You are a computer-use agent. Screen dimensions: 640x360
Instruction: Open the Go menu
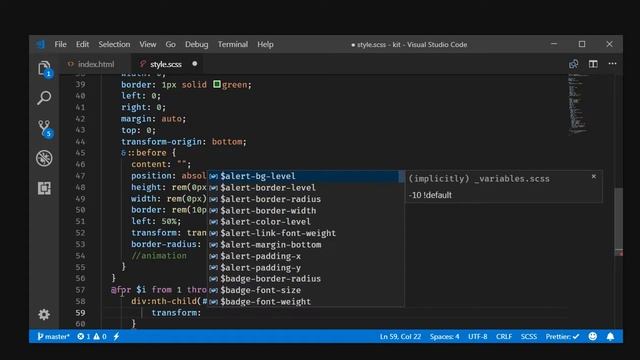(171, 44)
